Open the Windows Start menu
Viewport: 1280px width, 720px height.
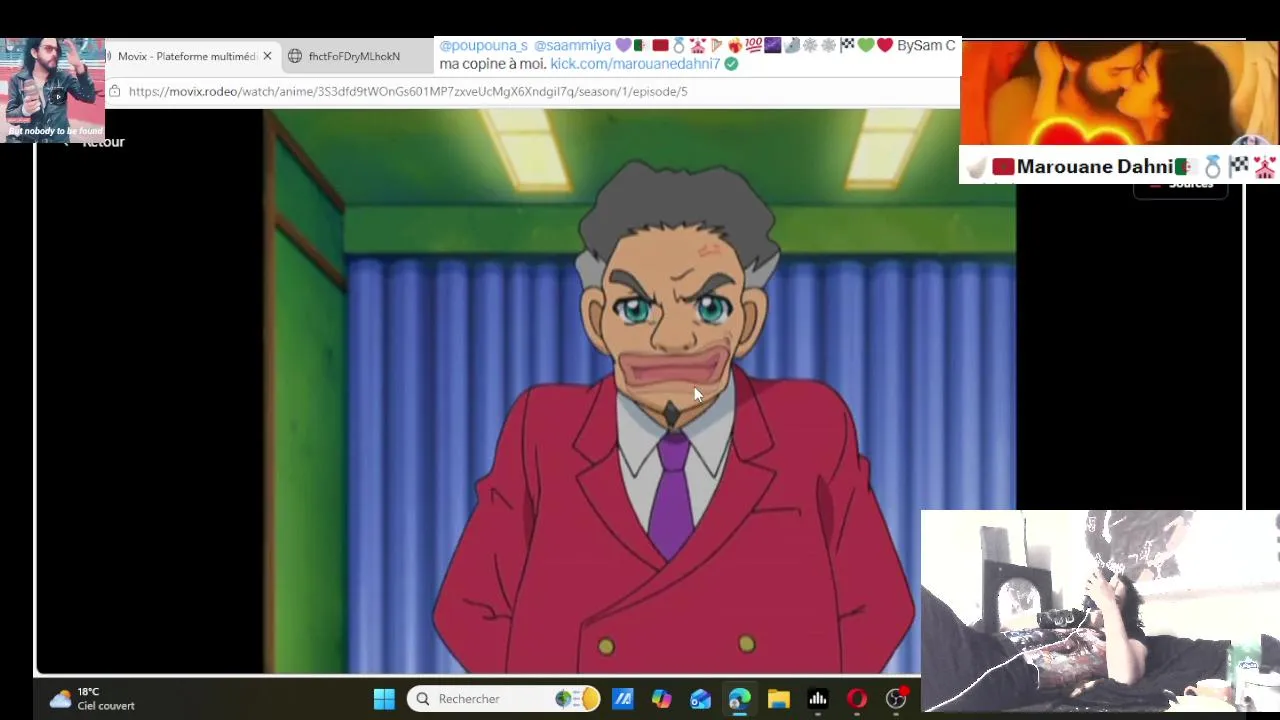pos(384,699)
